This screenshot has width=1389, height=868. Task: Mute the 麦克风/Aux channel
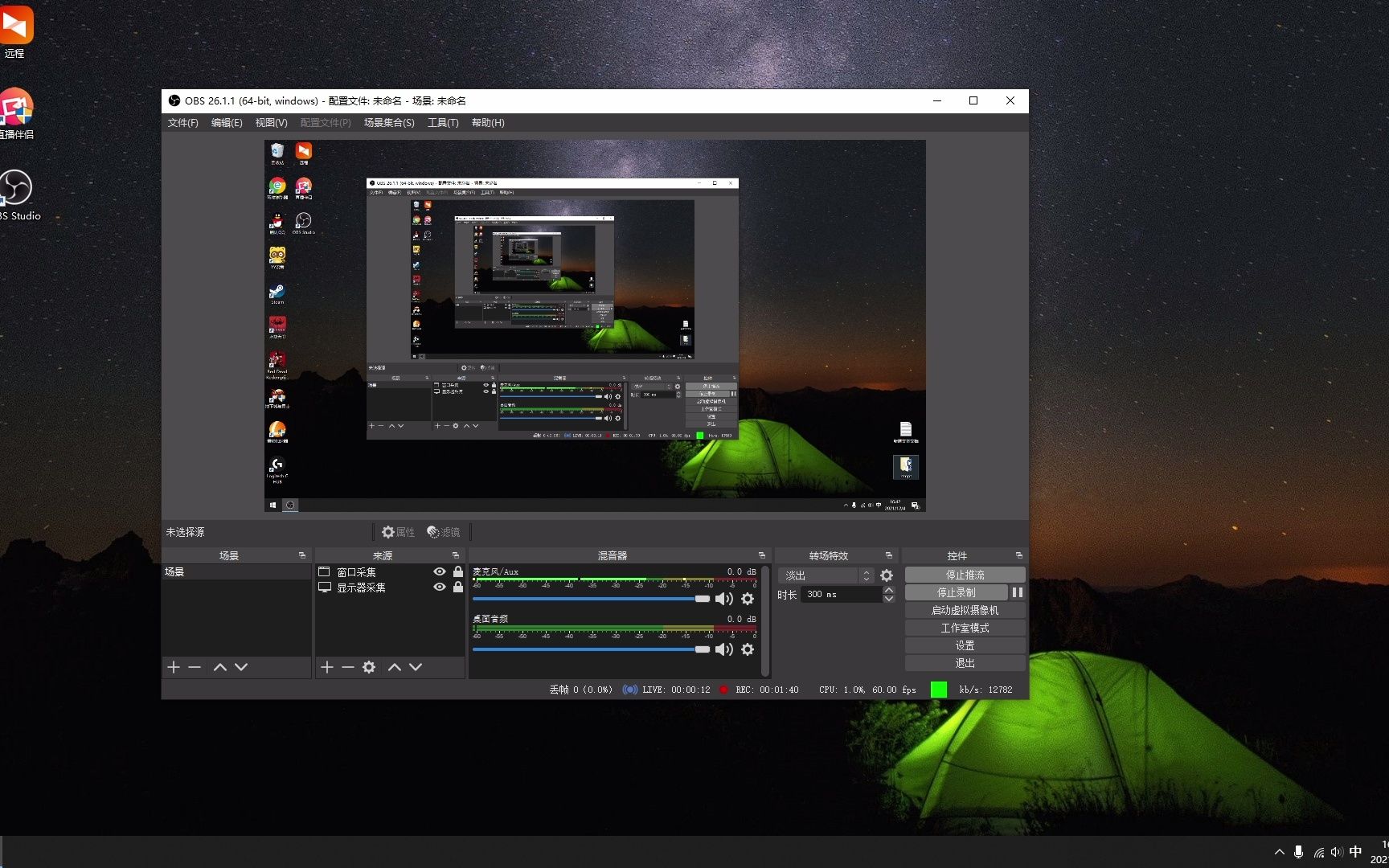(x=724, y=599)
